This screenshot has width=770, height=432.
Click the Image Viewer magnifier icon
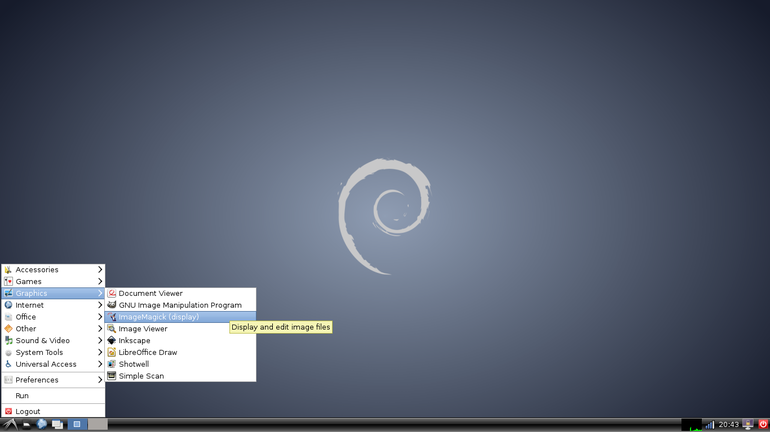[x=112, y=329]
